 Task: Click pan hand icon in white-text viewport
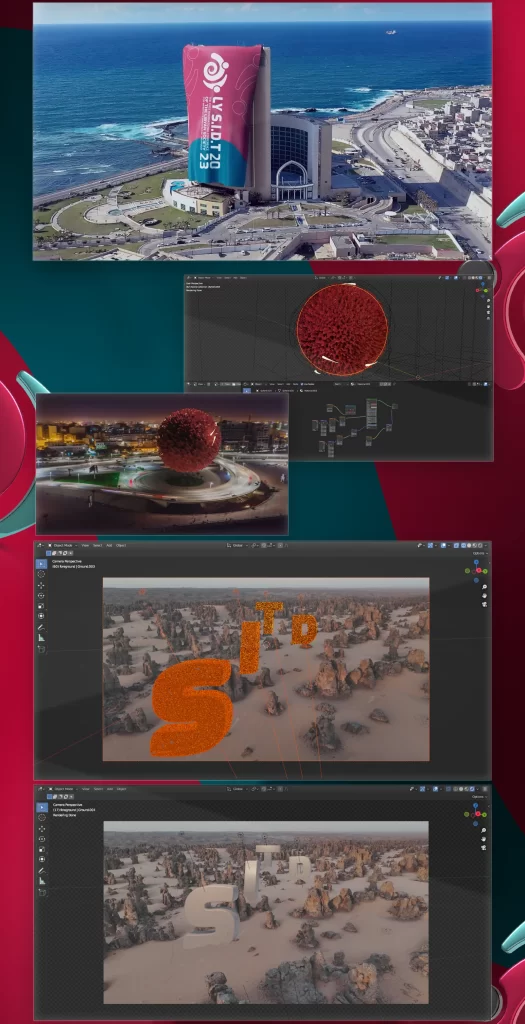click(484, 839)
